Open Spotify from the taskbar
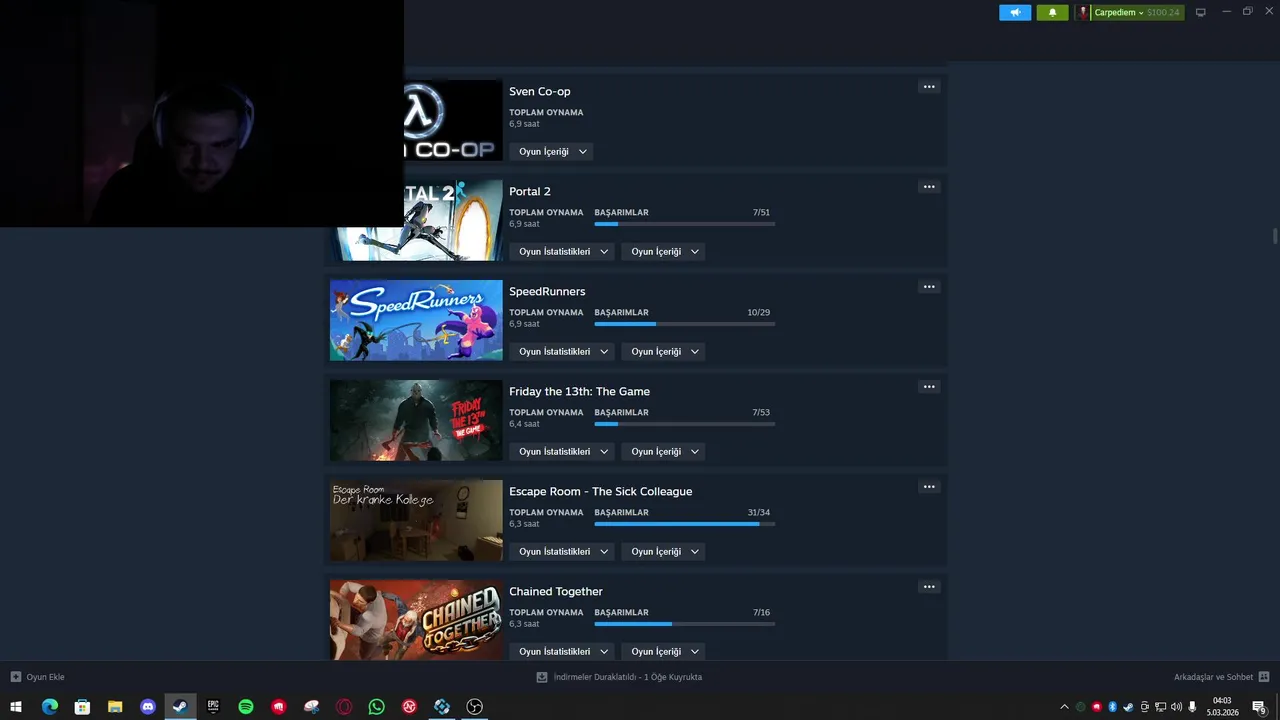 [246, 707]
